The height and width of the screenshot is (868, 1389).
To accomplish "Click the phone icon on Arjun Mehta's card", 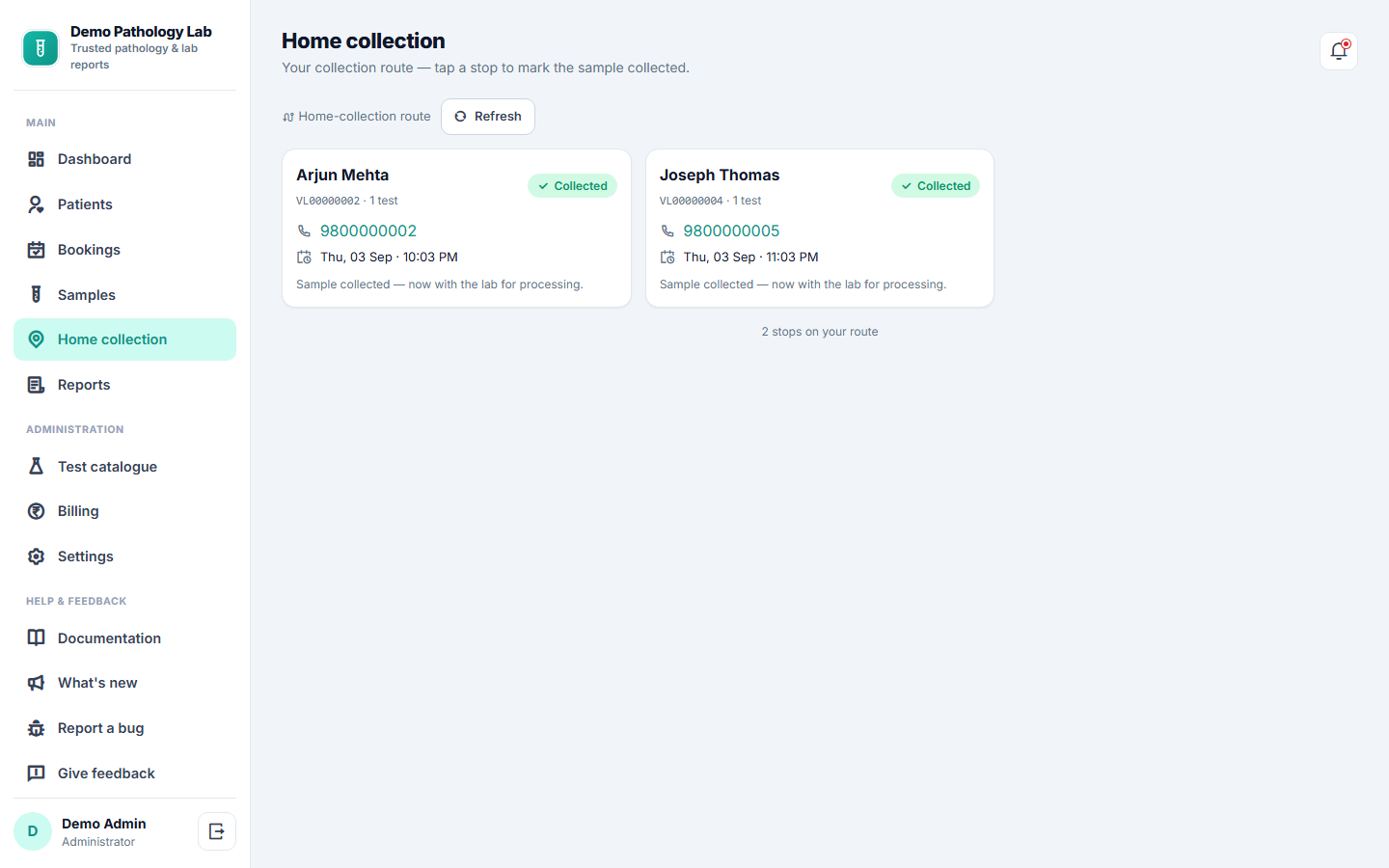I will click(x=304, y=231).
